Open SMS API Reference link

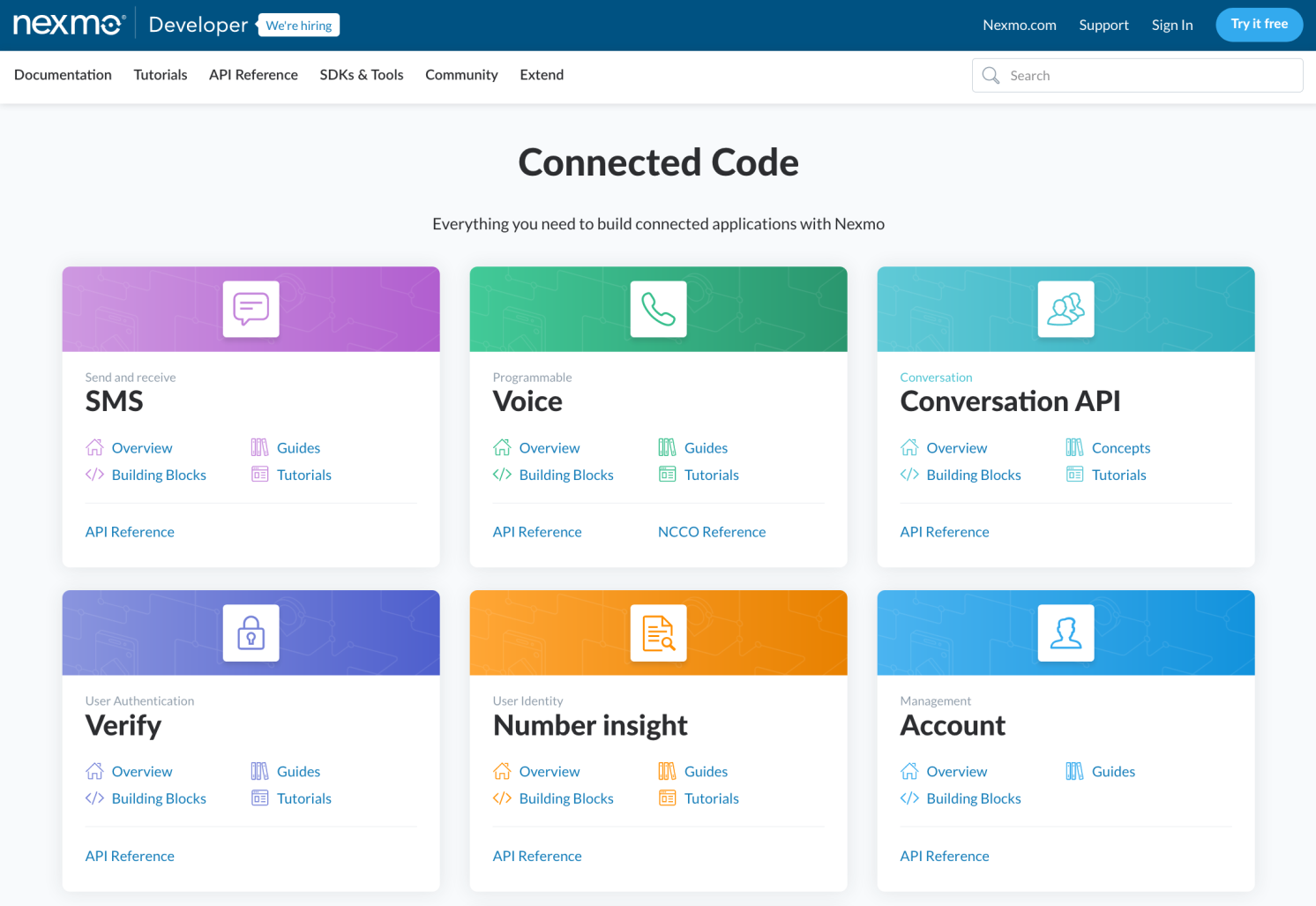point(130,532)
